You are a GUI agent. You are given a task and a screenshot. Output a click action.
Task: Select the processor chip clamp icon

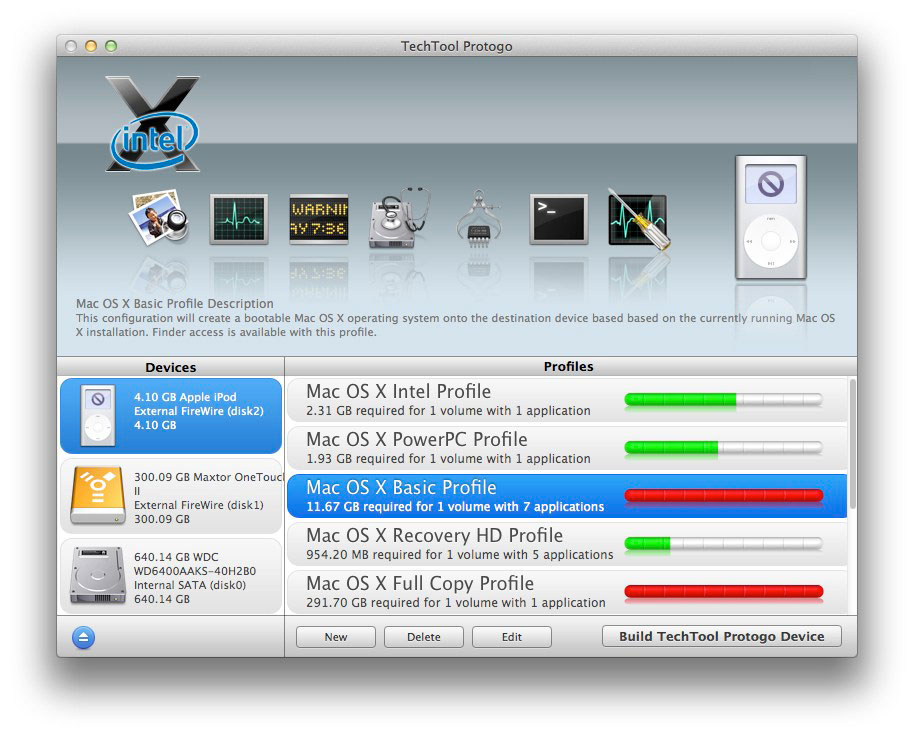[477, 218]
